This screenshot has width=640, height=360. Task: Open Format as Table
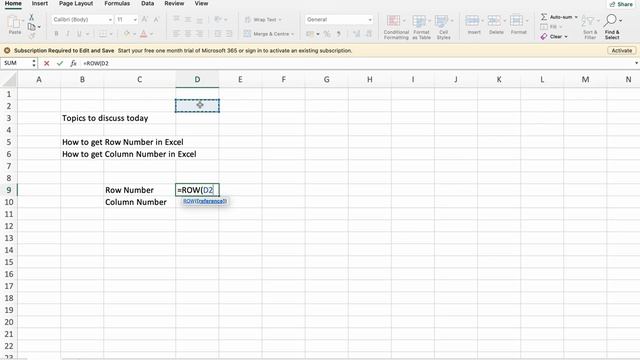421,27
